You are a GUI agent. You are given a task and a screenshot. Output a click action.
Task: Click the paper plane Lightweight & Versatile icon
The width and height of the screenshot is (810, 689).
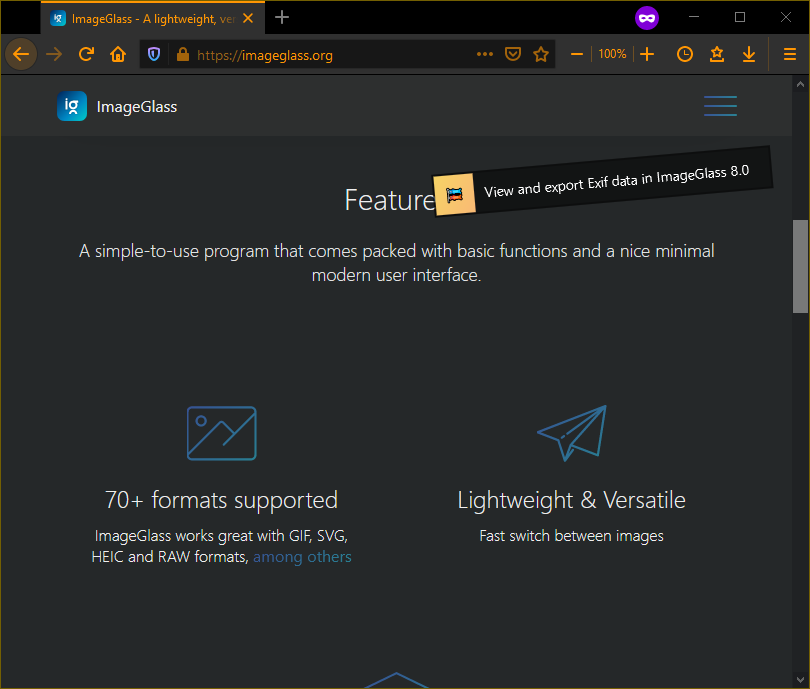pos(571,432)
